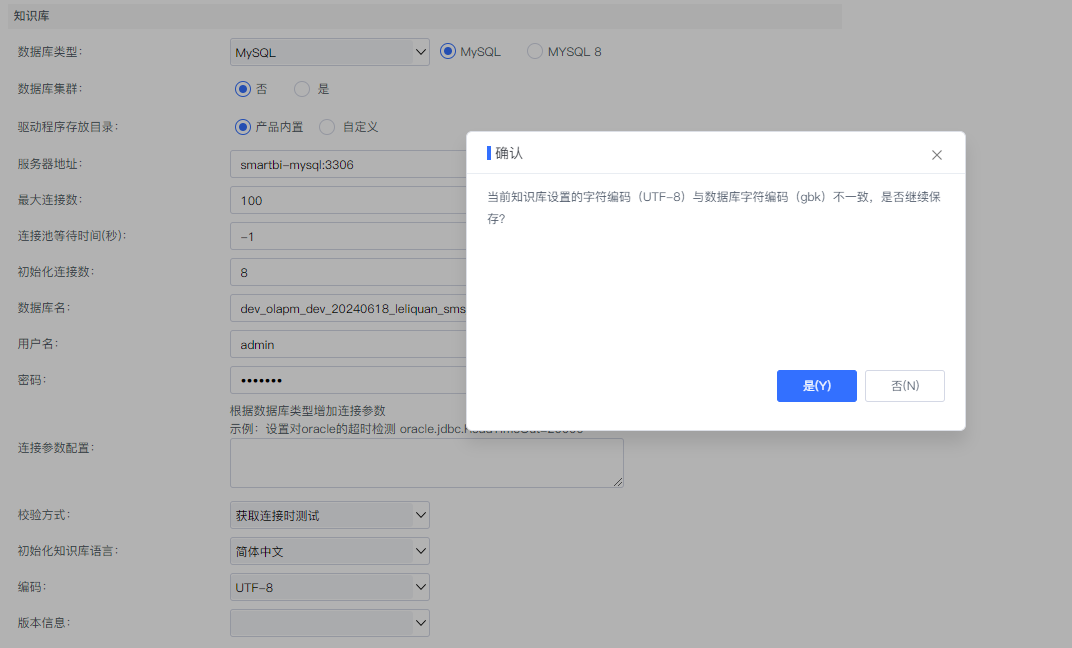Click the 密码 password field
Viewport: 1072px width, 648px height.
tap(350, 380)
